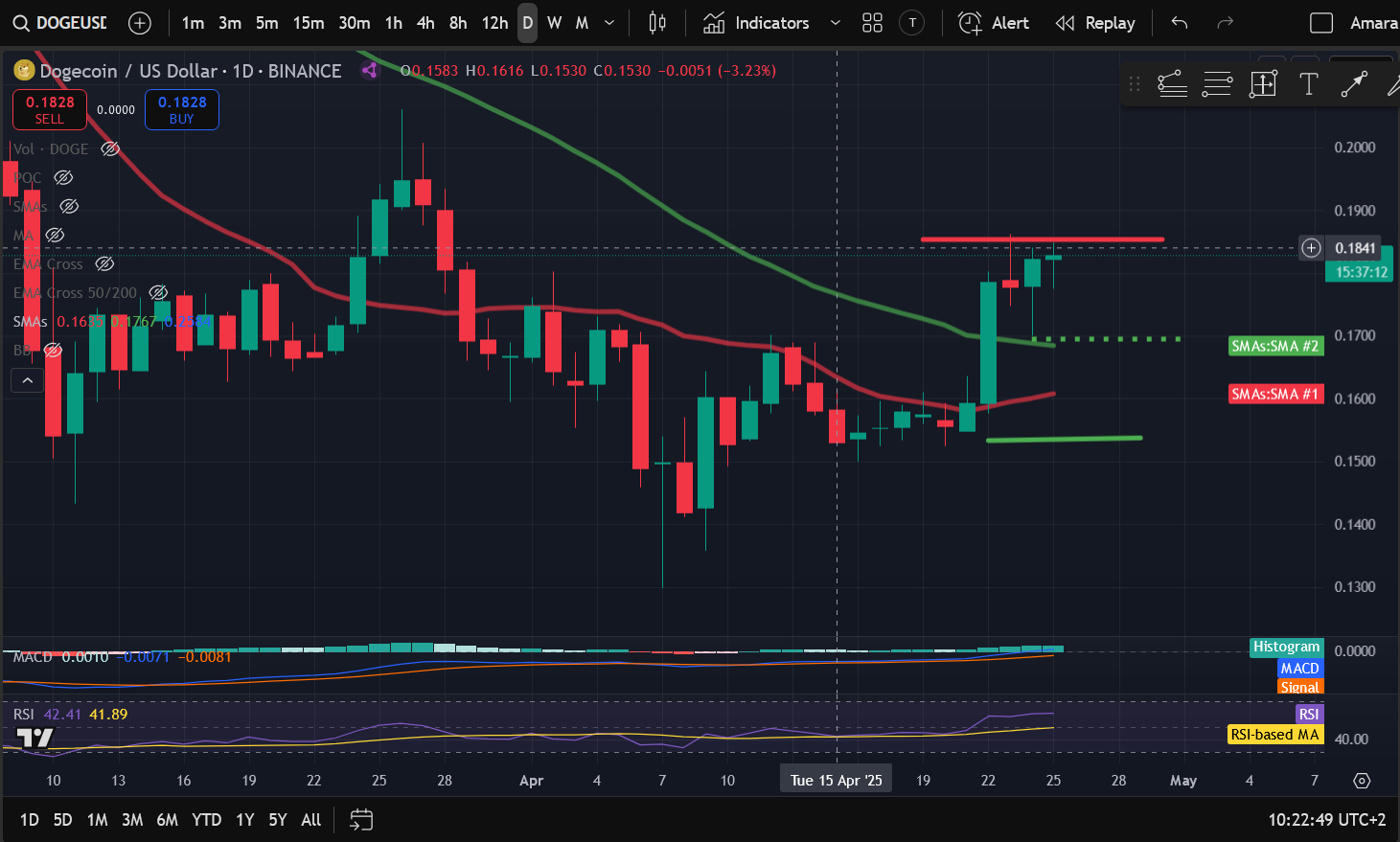Screen dimensions: 1400x842
Task: Open the layout grid setup icon
Action: coord(872,23)
